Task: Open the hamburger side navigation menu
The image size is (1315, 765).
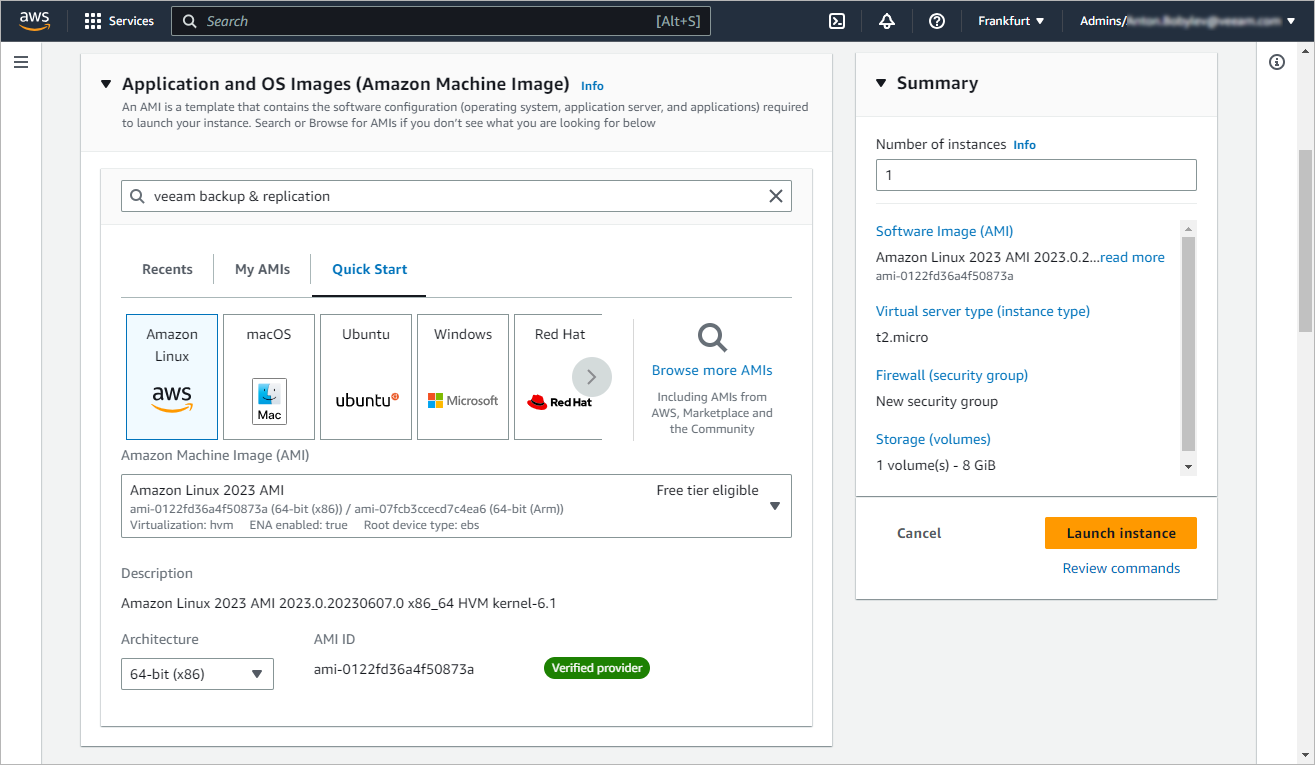Action: (21, 62)
